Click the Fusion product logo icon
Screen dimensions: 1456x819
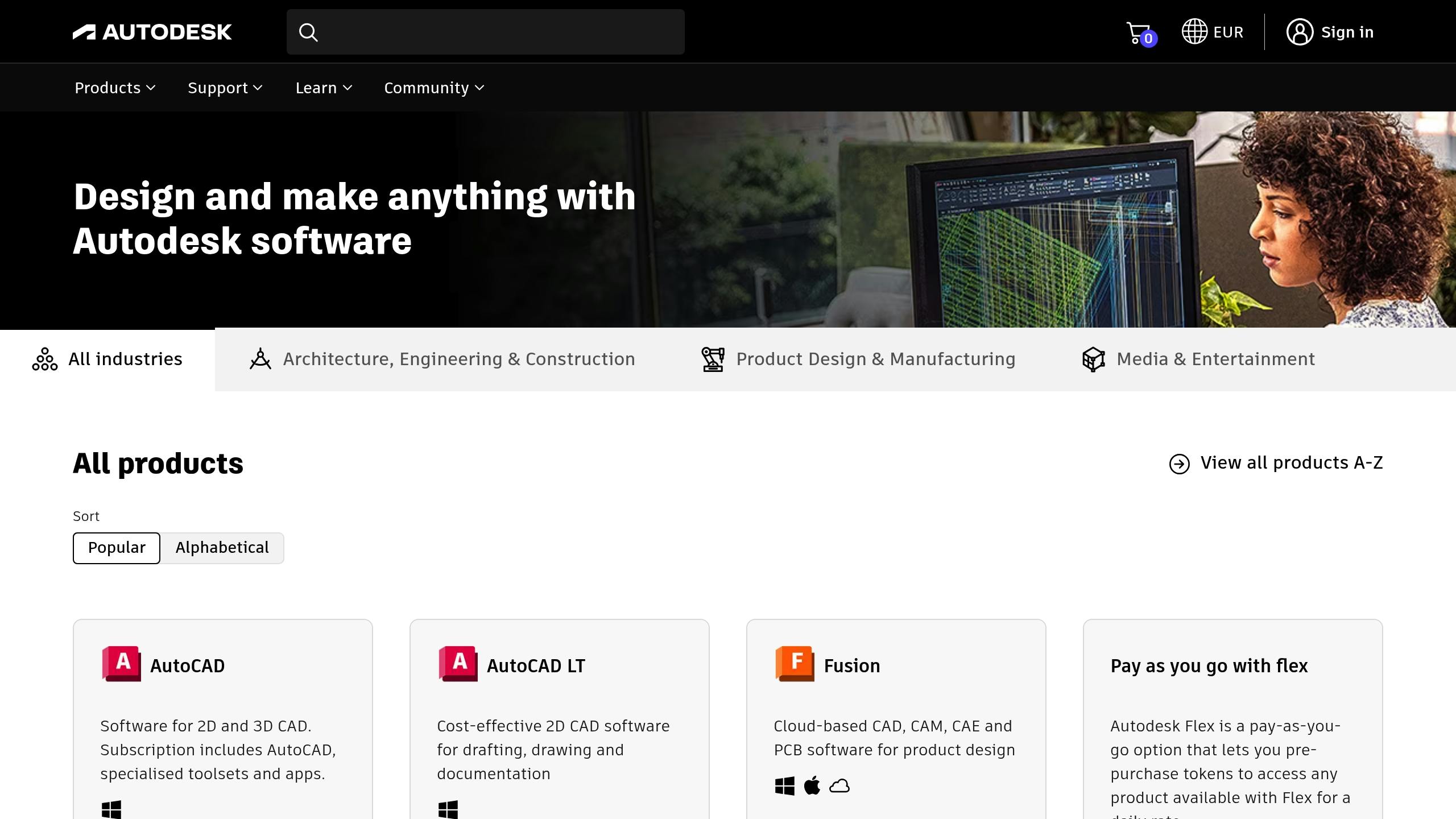point(795,664)
